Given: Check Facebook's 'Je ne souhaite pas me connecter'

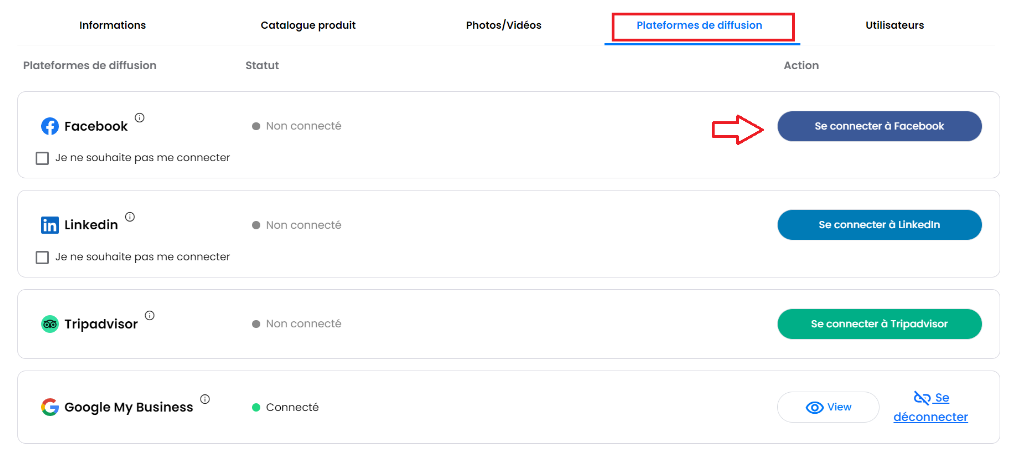Looking at the screenshot, I should click(42, 158).
